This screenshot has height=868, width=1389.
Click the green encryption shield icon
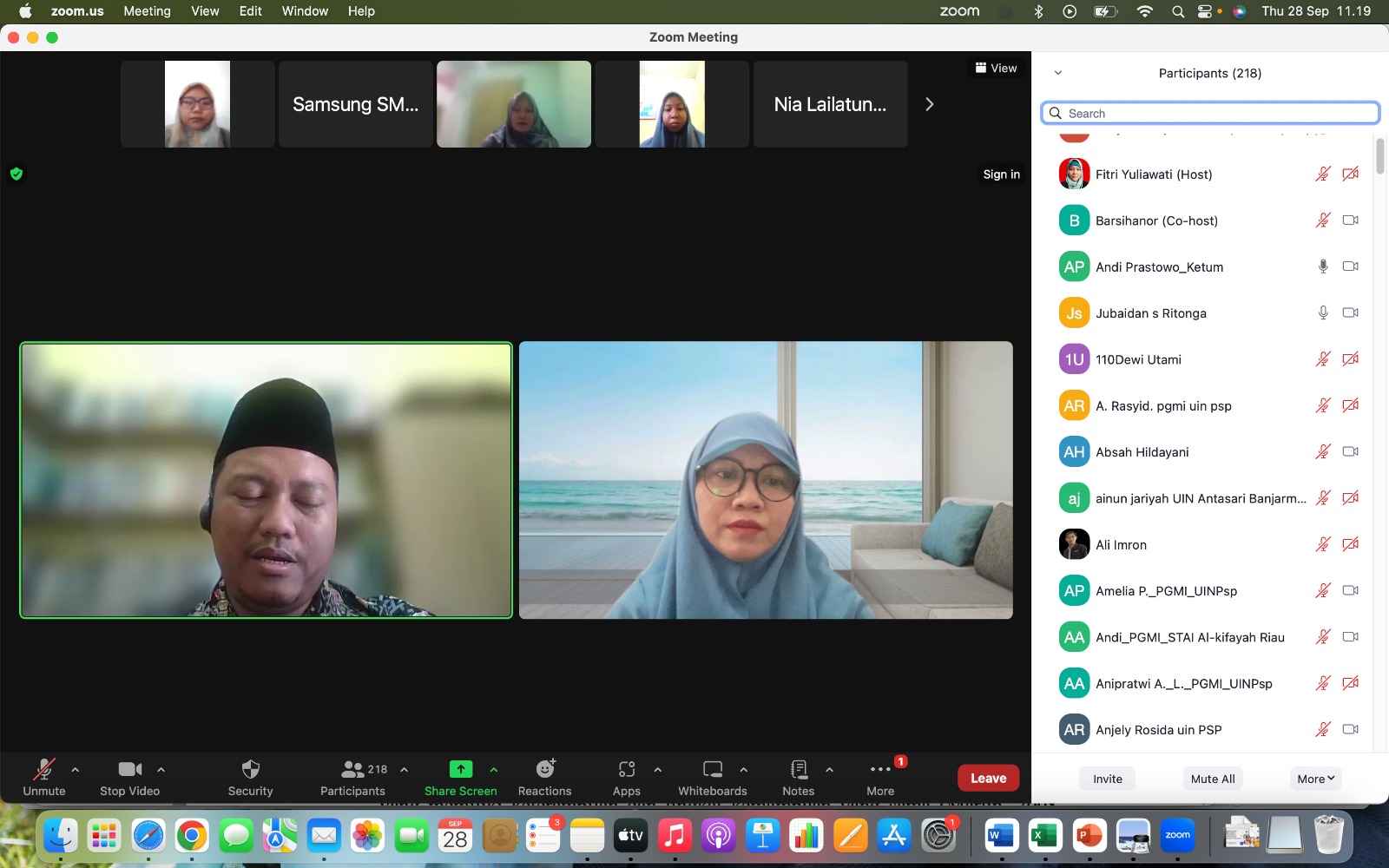(16, 174)
